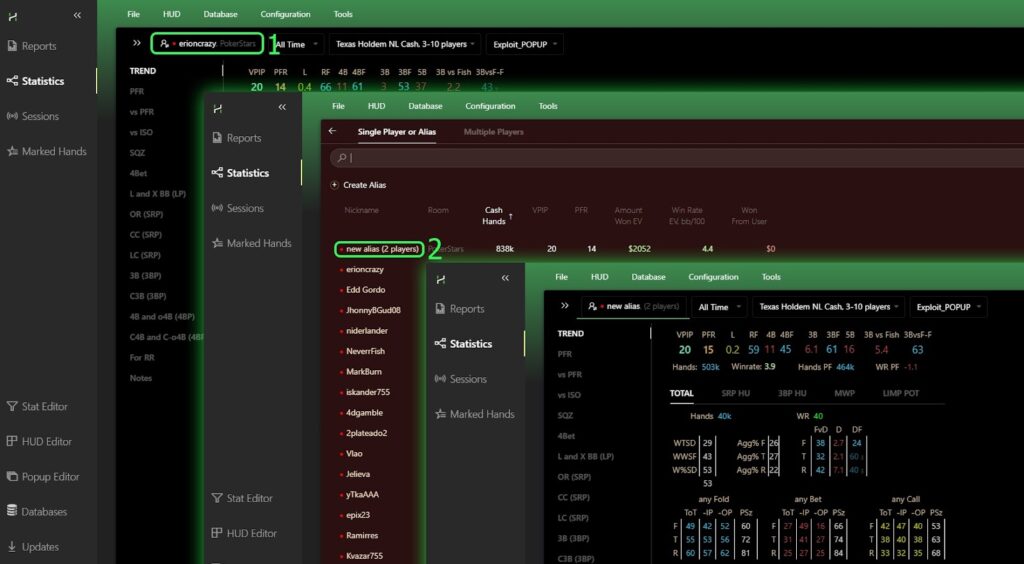This screenshot has height=564, width=1024.
Task: Select the LIMP POT tab
Action: 900,393
